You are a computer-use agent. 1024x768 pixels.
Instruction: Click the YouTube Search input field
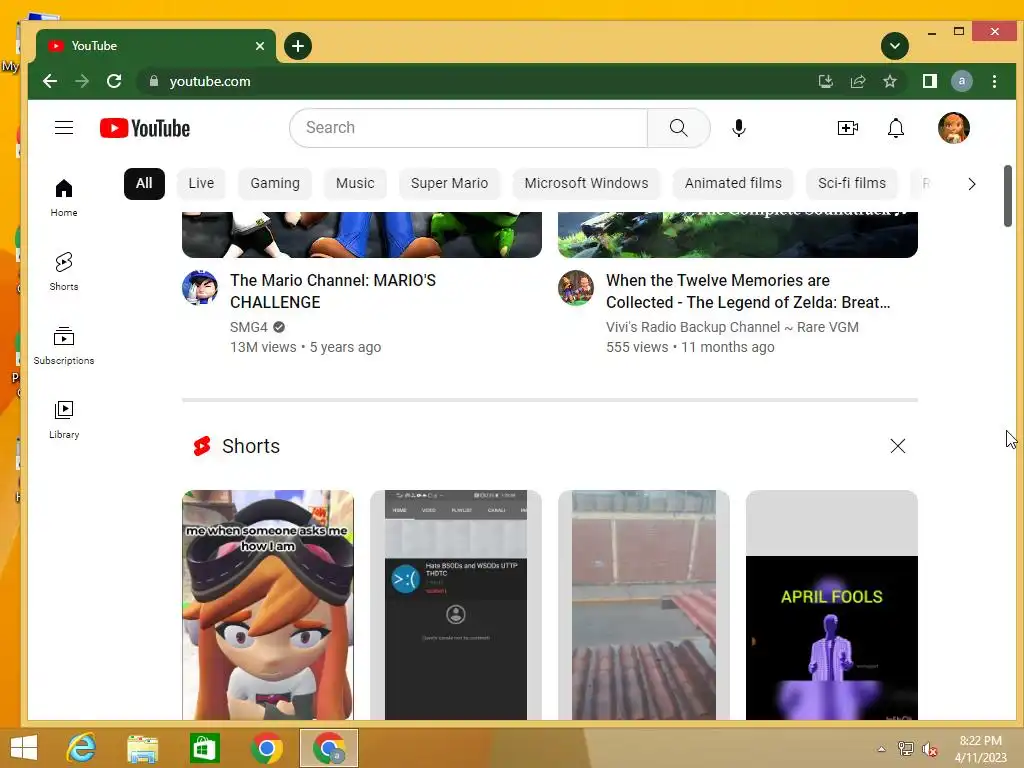[468, 128]
